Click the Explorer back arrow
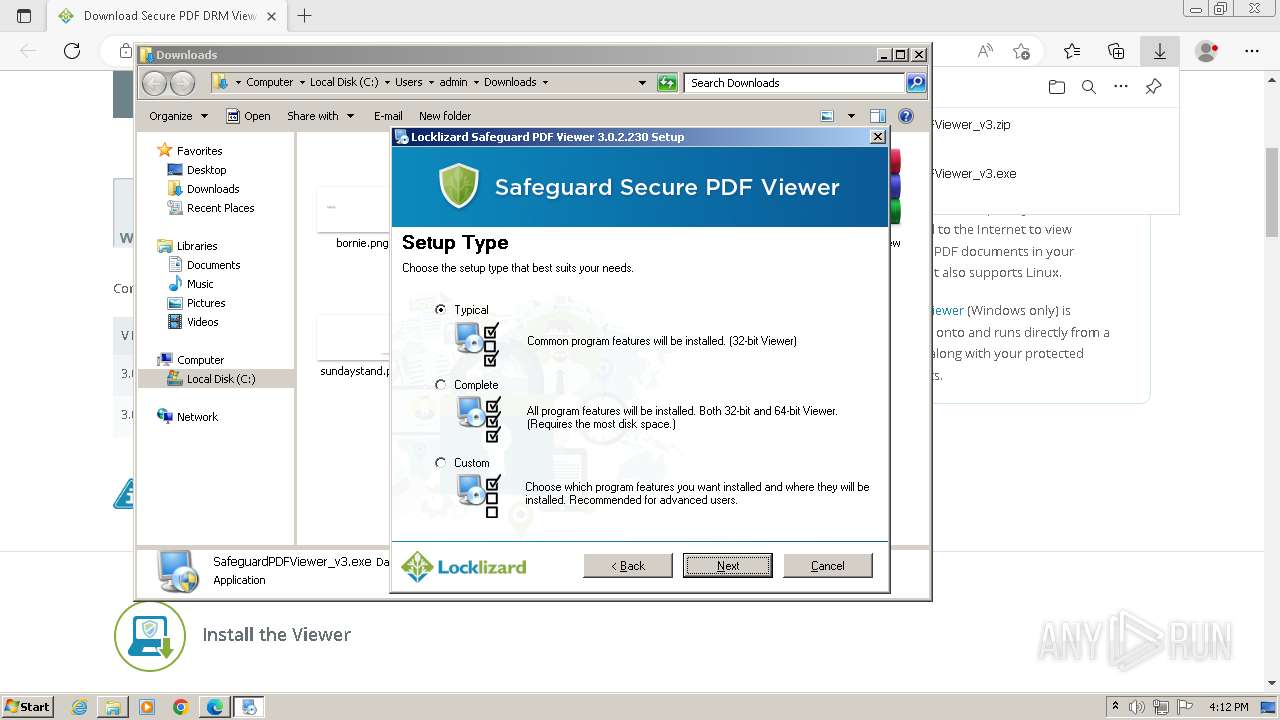Viewport: 1280px width, 720px height. click(x=155, y=83)
